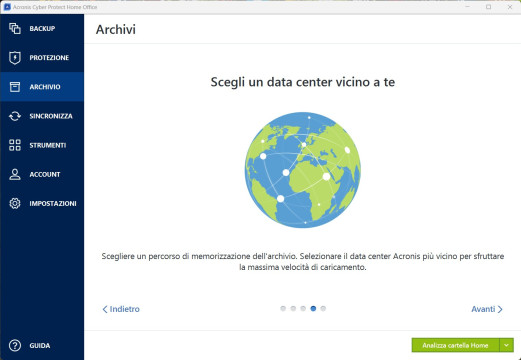Image resolution: width=521 pixels, height=360 pixels.
Task: Jump to third page indicator dot
Action: click(303, 308)
